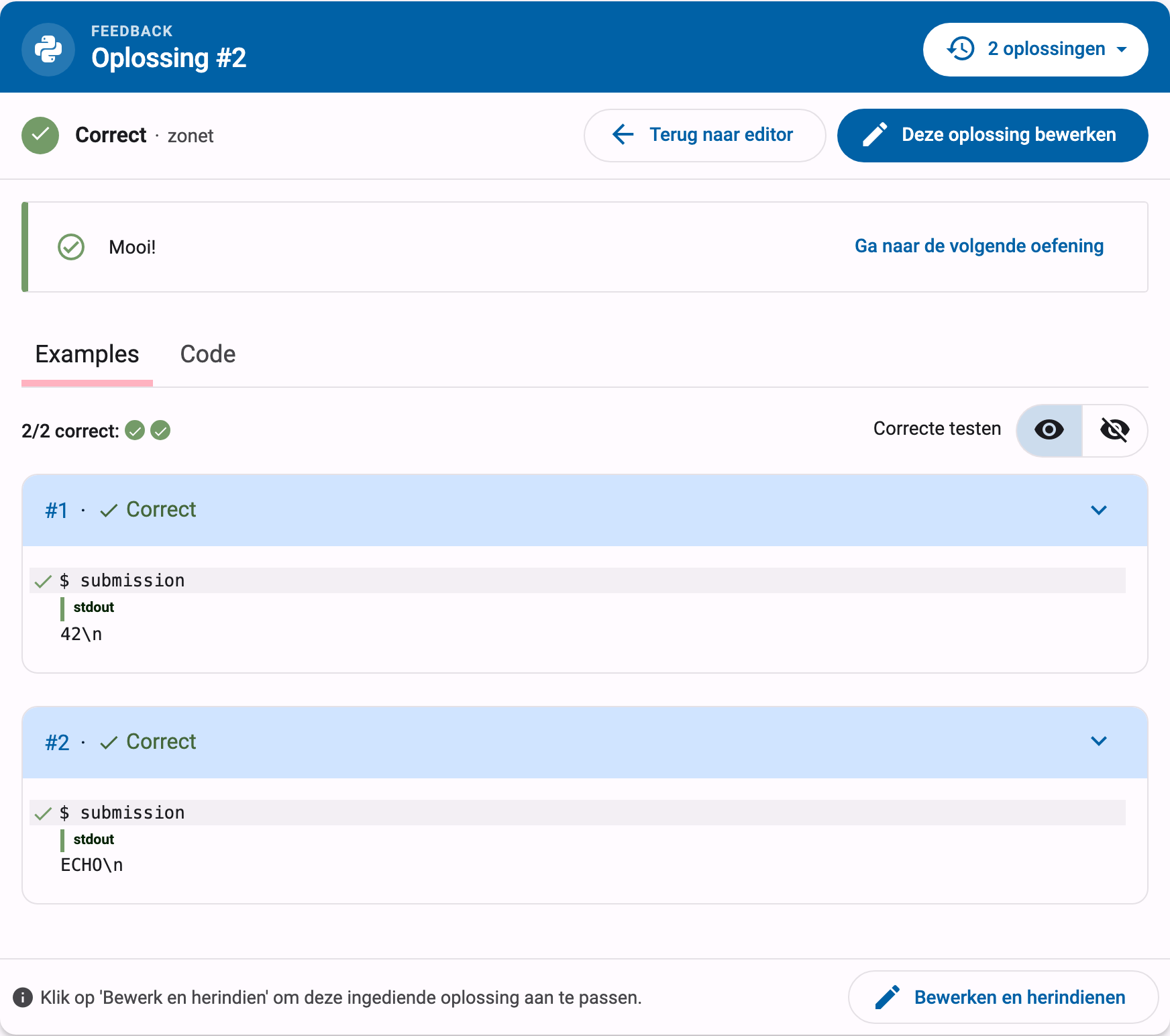Click the green Correct status checkmark circle
The image size is (1170, 1036).
click(40, 136)
